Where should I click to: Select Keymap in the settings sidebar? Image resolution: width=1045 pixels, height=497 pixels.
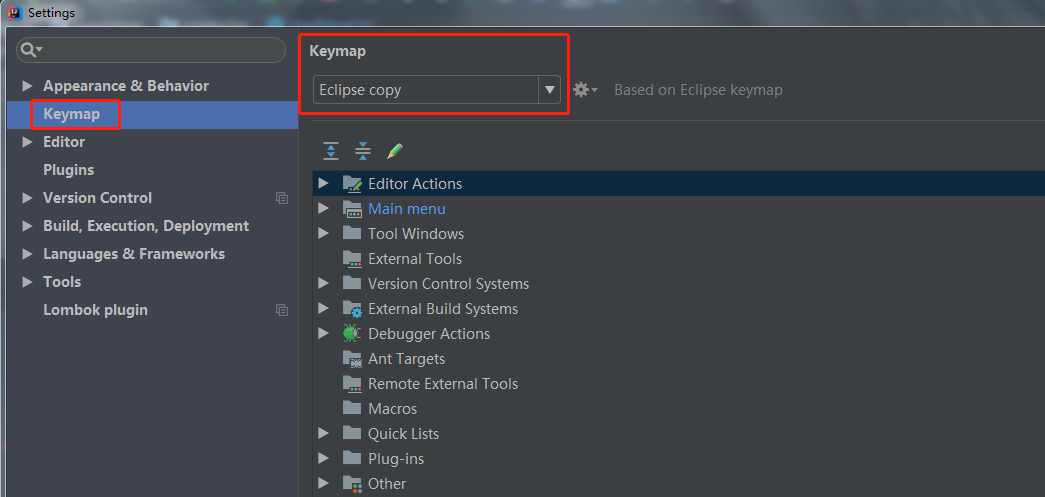click(x=71, y=114)
